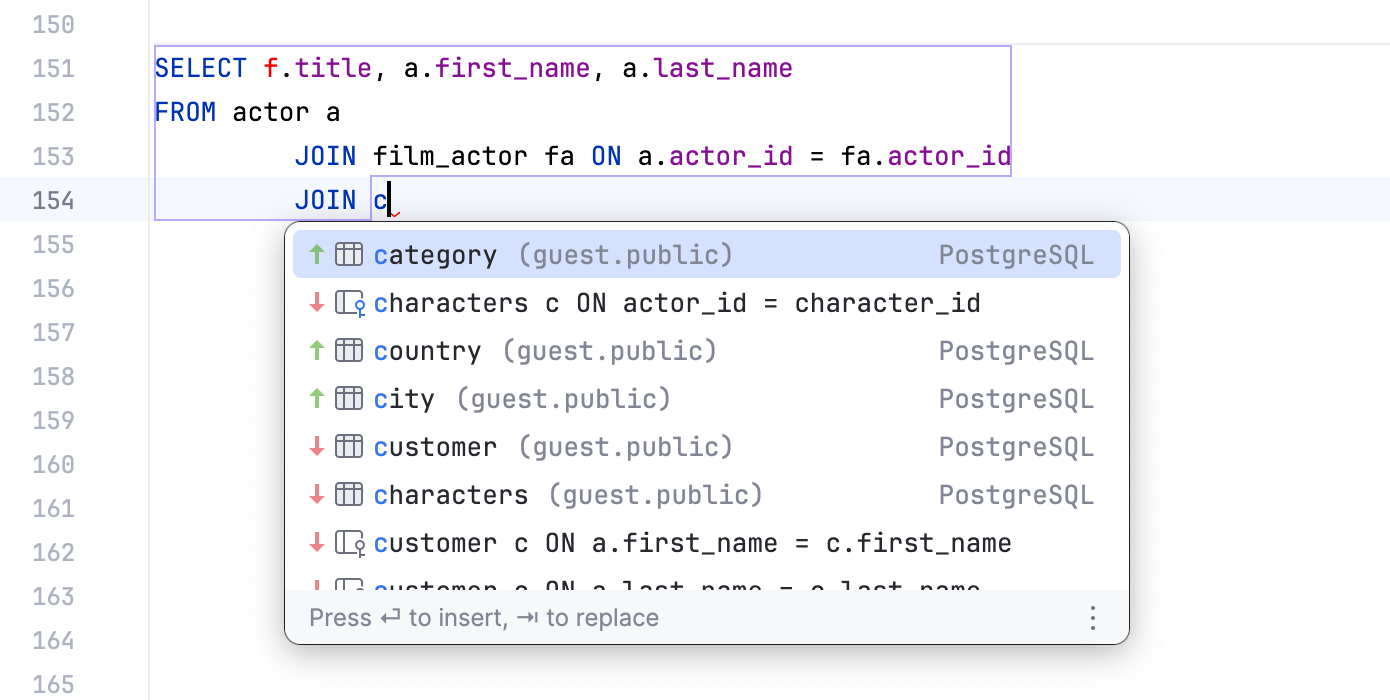Click the join icon beside "customer c ON a.first_name"
The height and width of the screenshot is (700, 1390).
(350, 543)
